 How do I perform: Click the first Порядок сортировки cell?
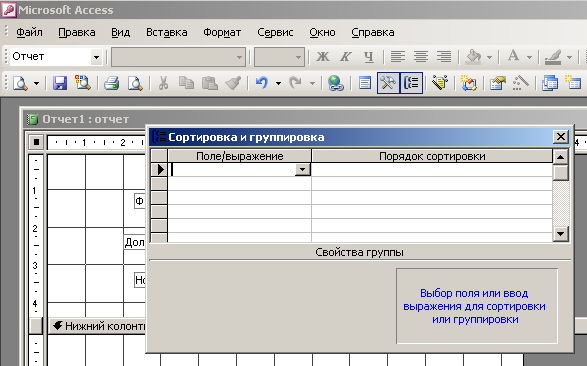(432, 170)
